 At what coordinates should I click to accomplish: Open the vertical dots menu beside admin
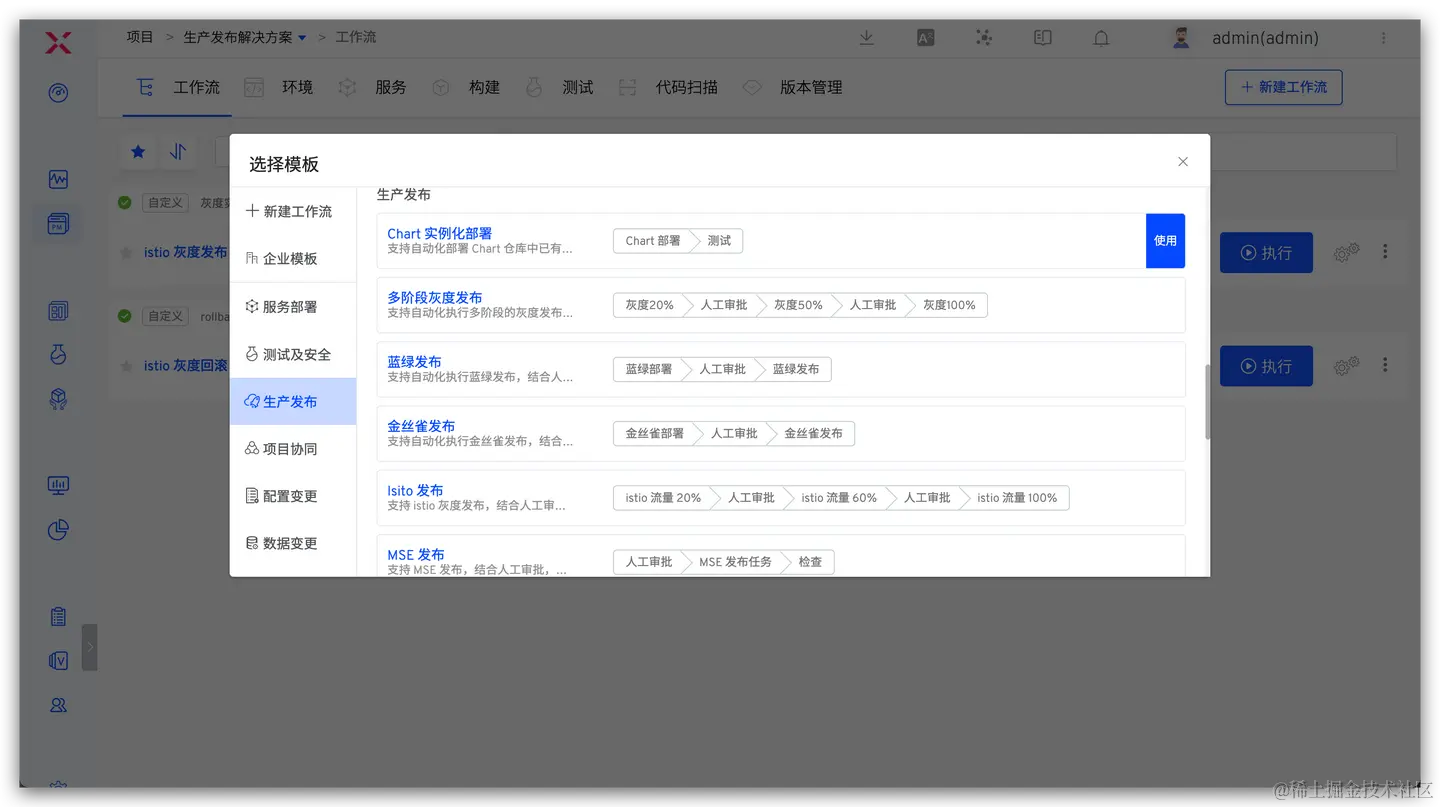pyautogui.click(x=1384, y=38)
